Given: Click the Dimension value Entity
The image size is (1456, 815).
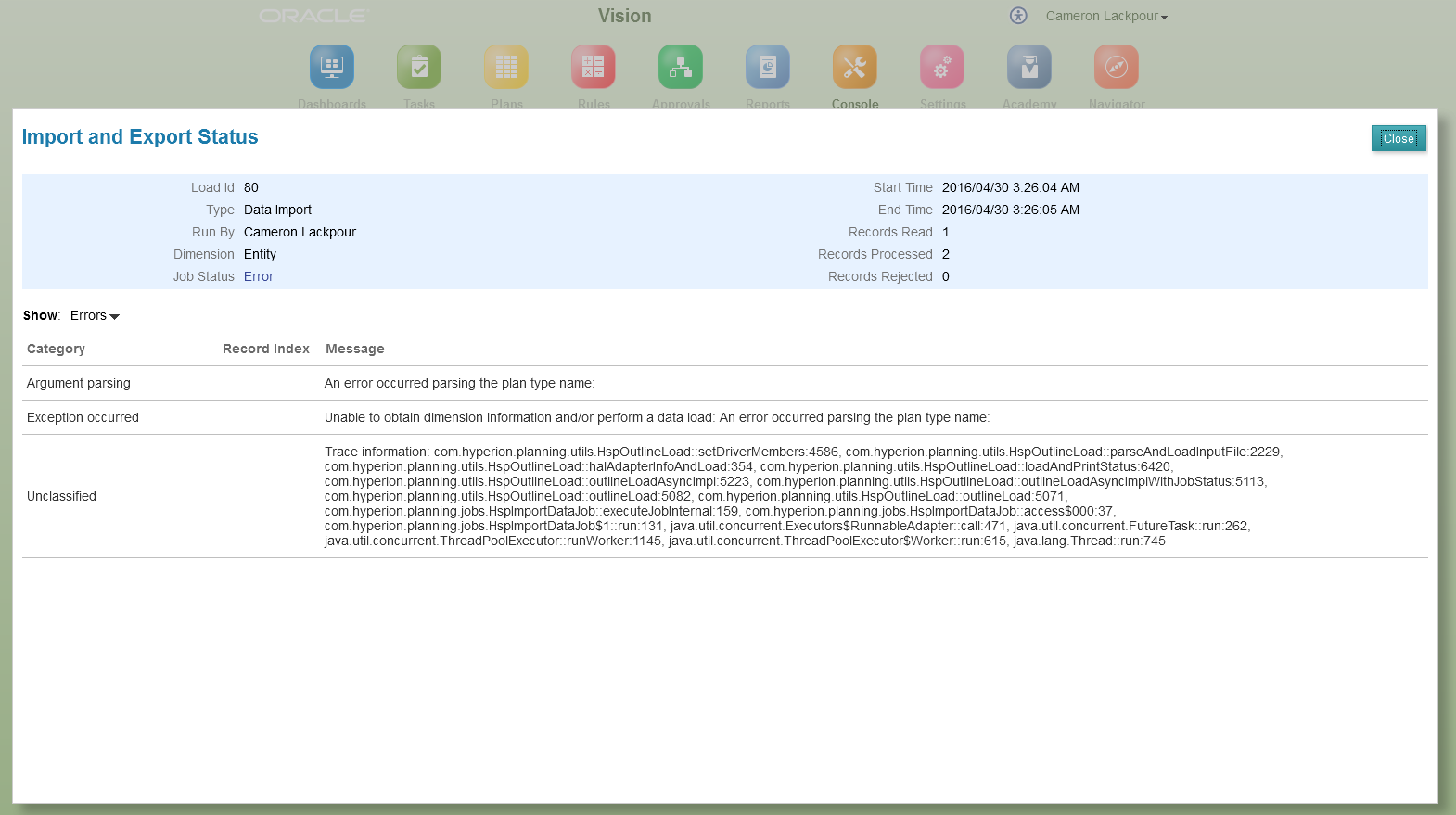Looking at the screenshot, I should (x=260, y=254).
